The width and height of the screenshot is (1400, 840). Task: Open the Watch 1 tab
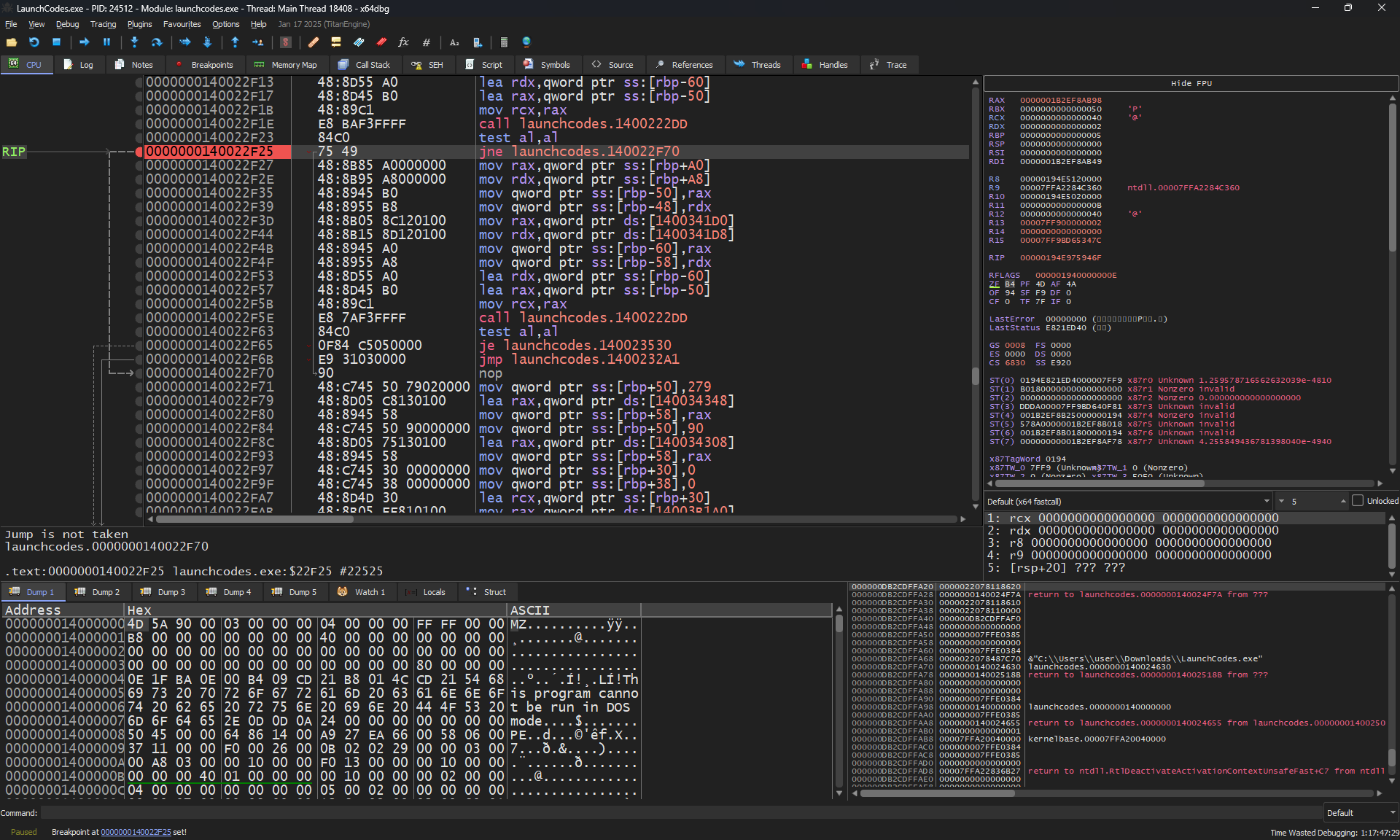[x=362, y=592]
